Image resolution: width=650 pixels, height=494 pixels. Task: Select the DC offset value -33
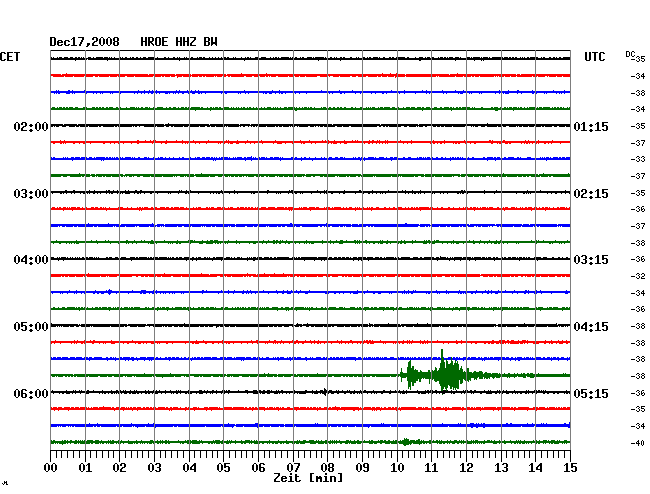point(638,159)
